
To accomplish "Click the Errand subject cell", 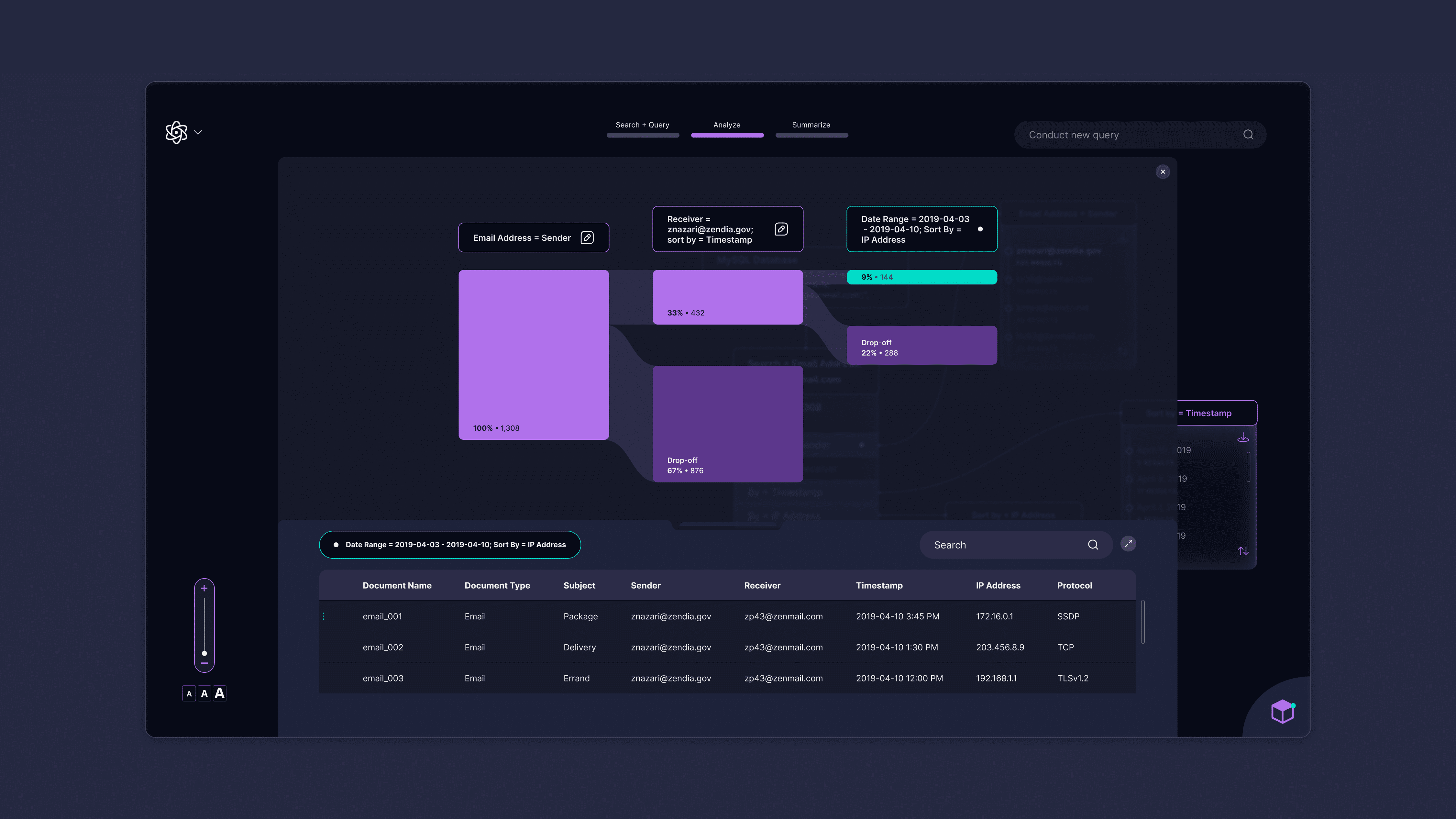I will [576, 678].
